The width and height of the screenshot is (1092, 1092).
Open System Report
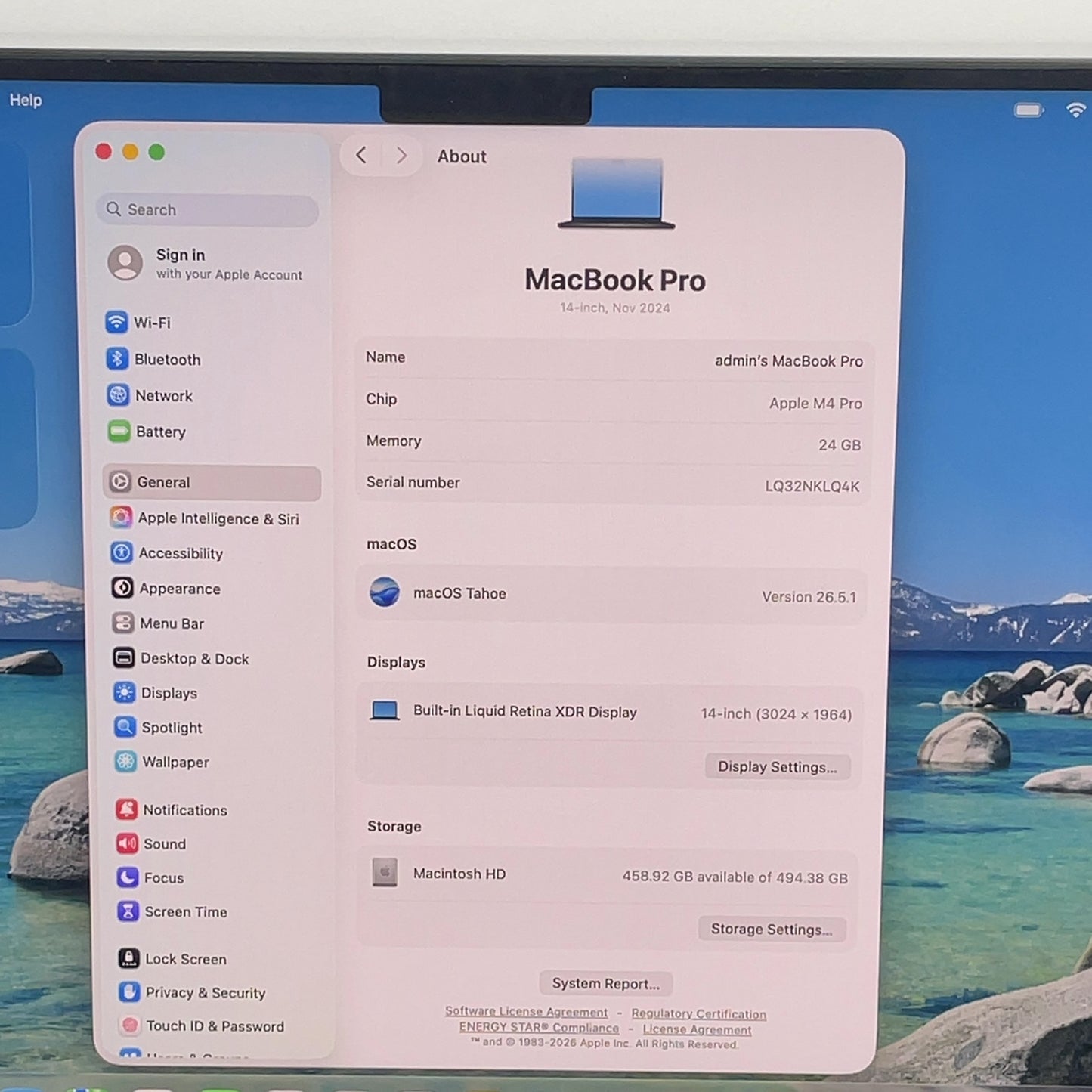coord(606,983)
